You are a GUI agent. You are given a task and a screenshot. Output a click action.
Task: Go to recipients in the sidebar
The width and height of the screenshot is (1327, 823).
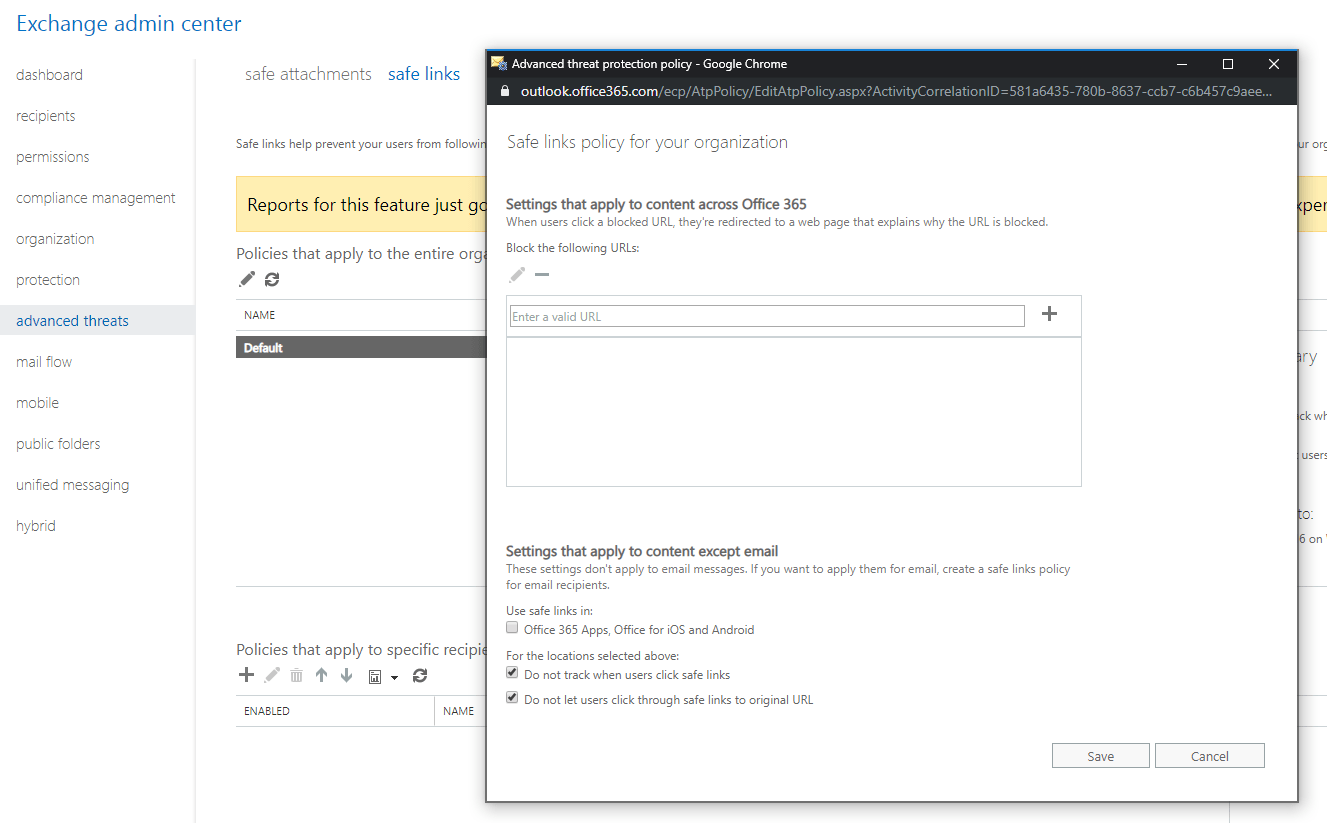click(45, 116)
